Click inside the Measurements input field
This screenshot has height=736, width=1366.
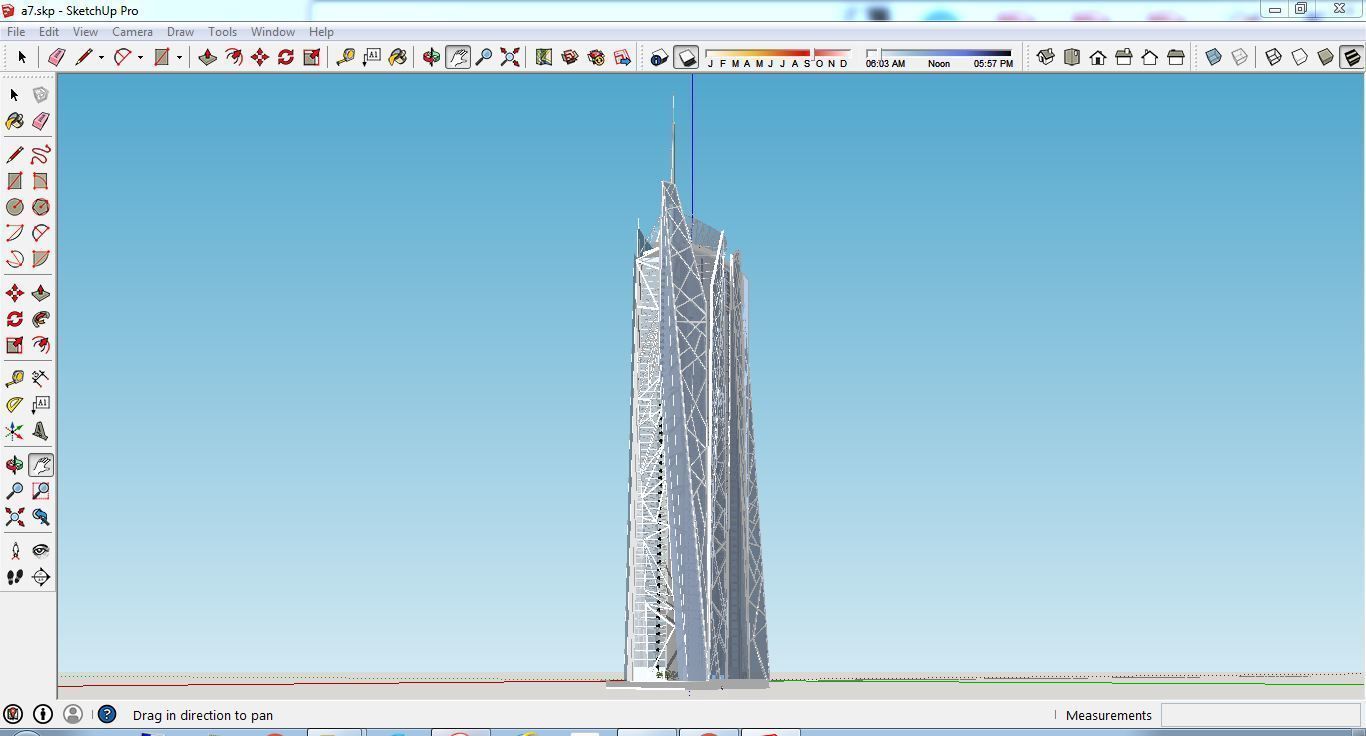[x=1260, y=715]
